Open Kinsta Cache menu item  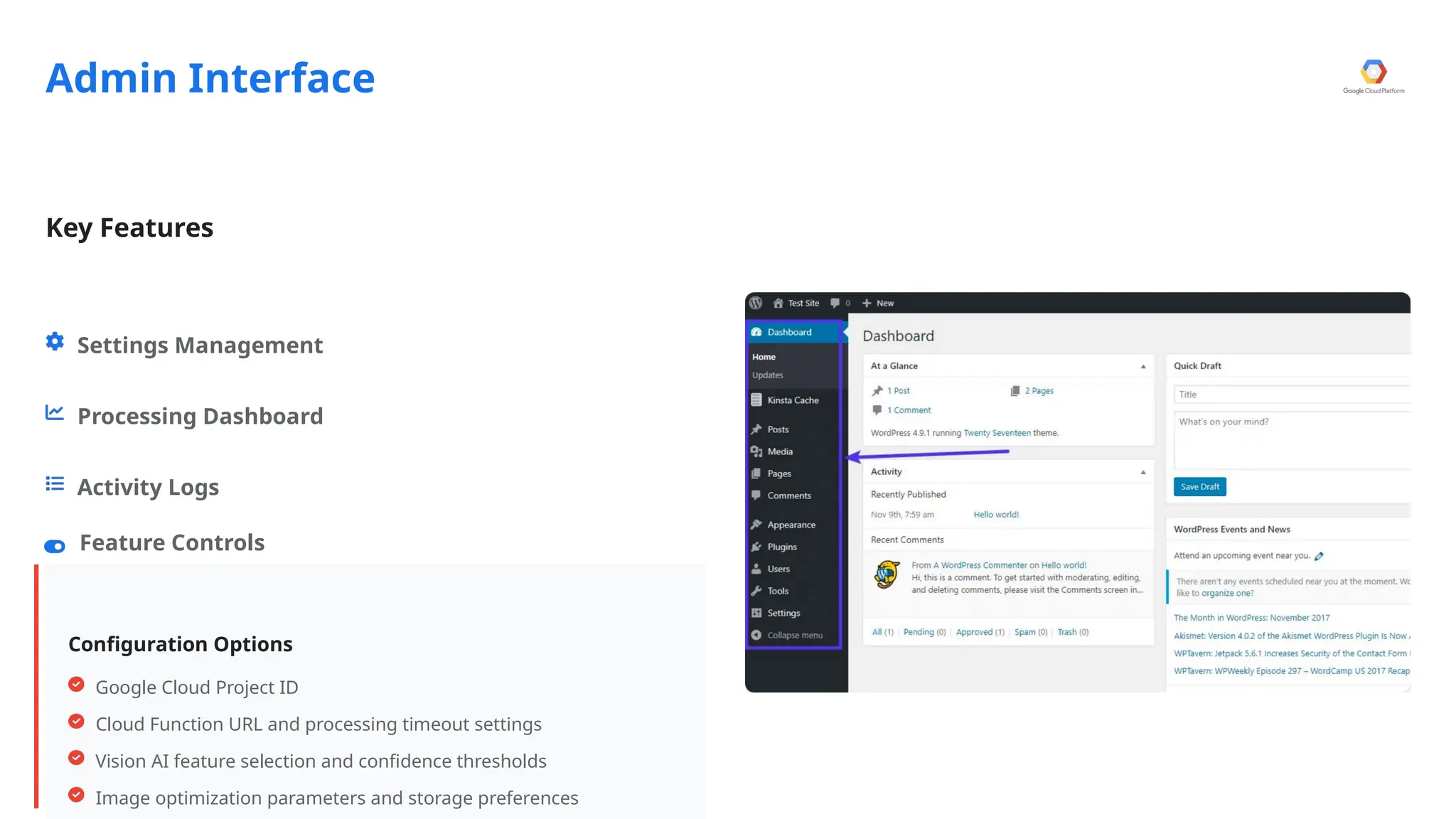[793, 400]
